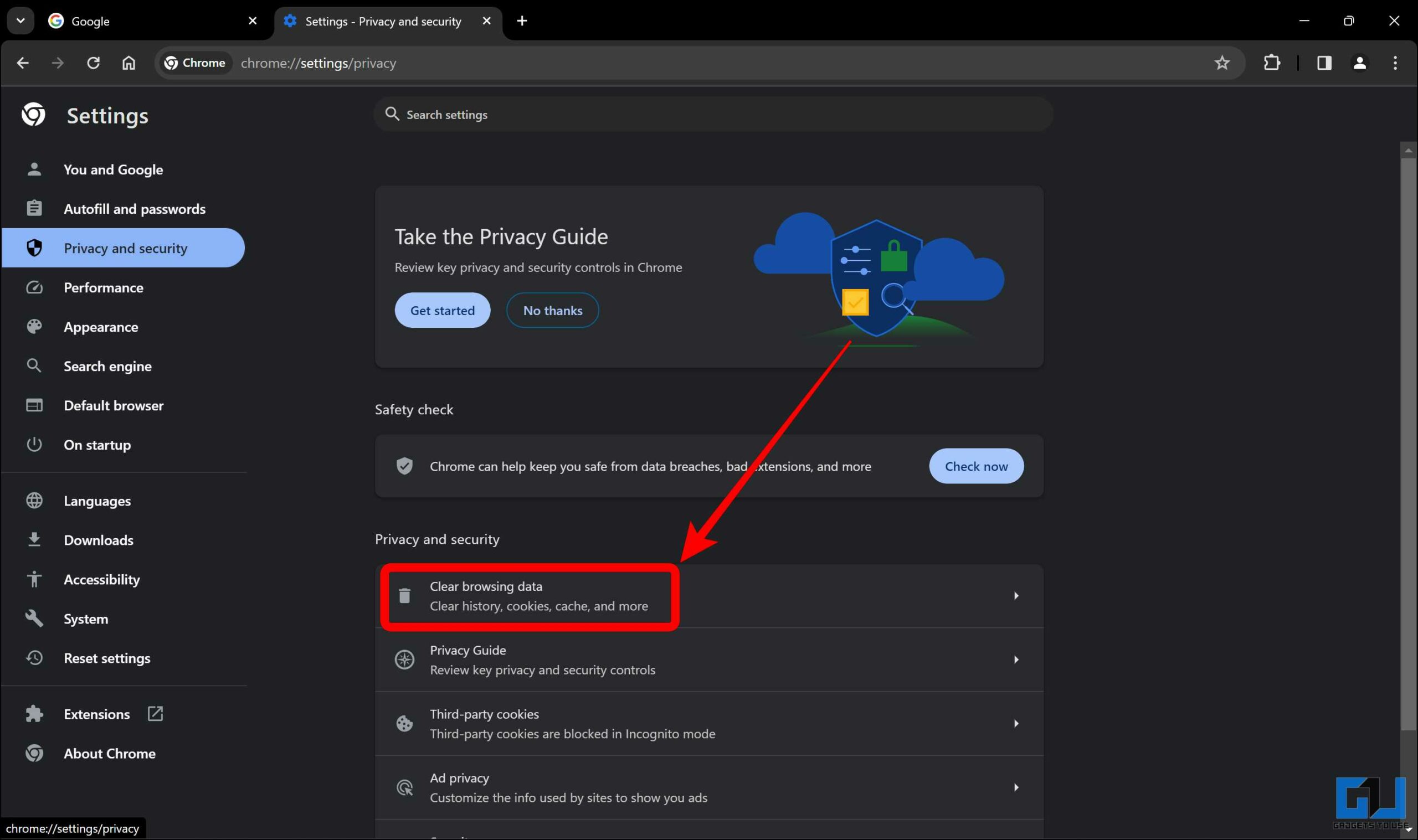Open Third-party cookies settings

710,724
